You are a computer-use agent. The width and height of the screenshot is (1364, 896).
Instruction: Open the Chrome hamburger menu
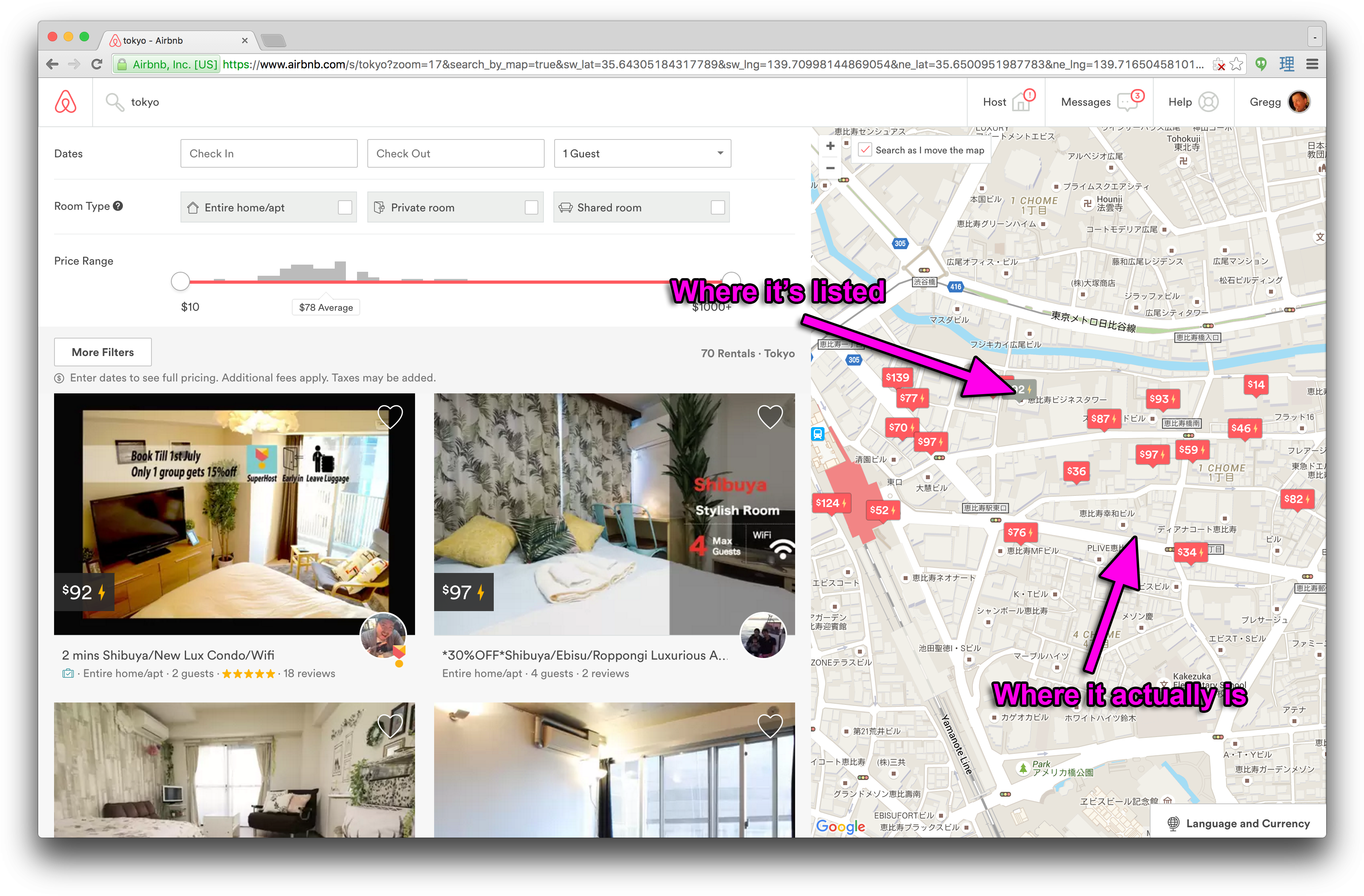click(x=1312, y=64)
